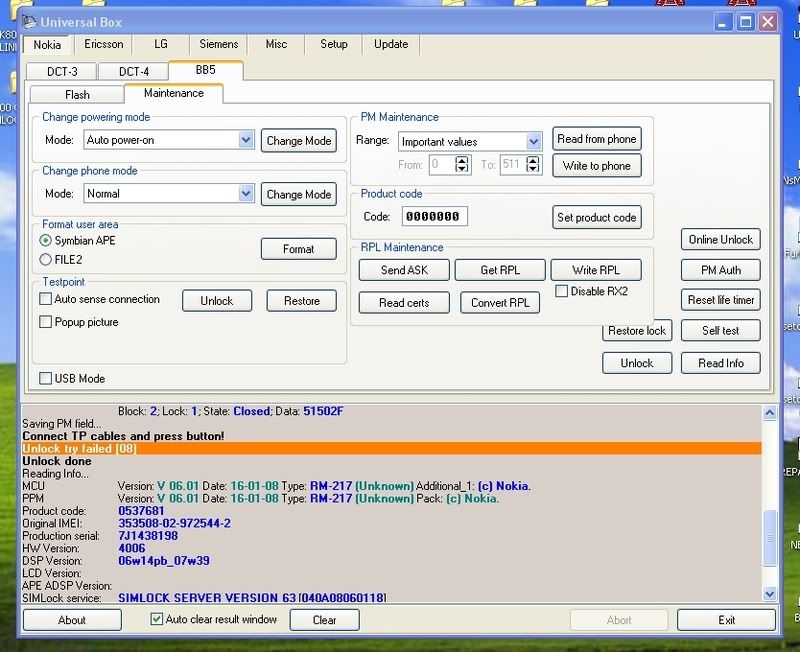
Task: Adjust the From value spinner
Action: pyautogui.click(x=462, y=164)
